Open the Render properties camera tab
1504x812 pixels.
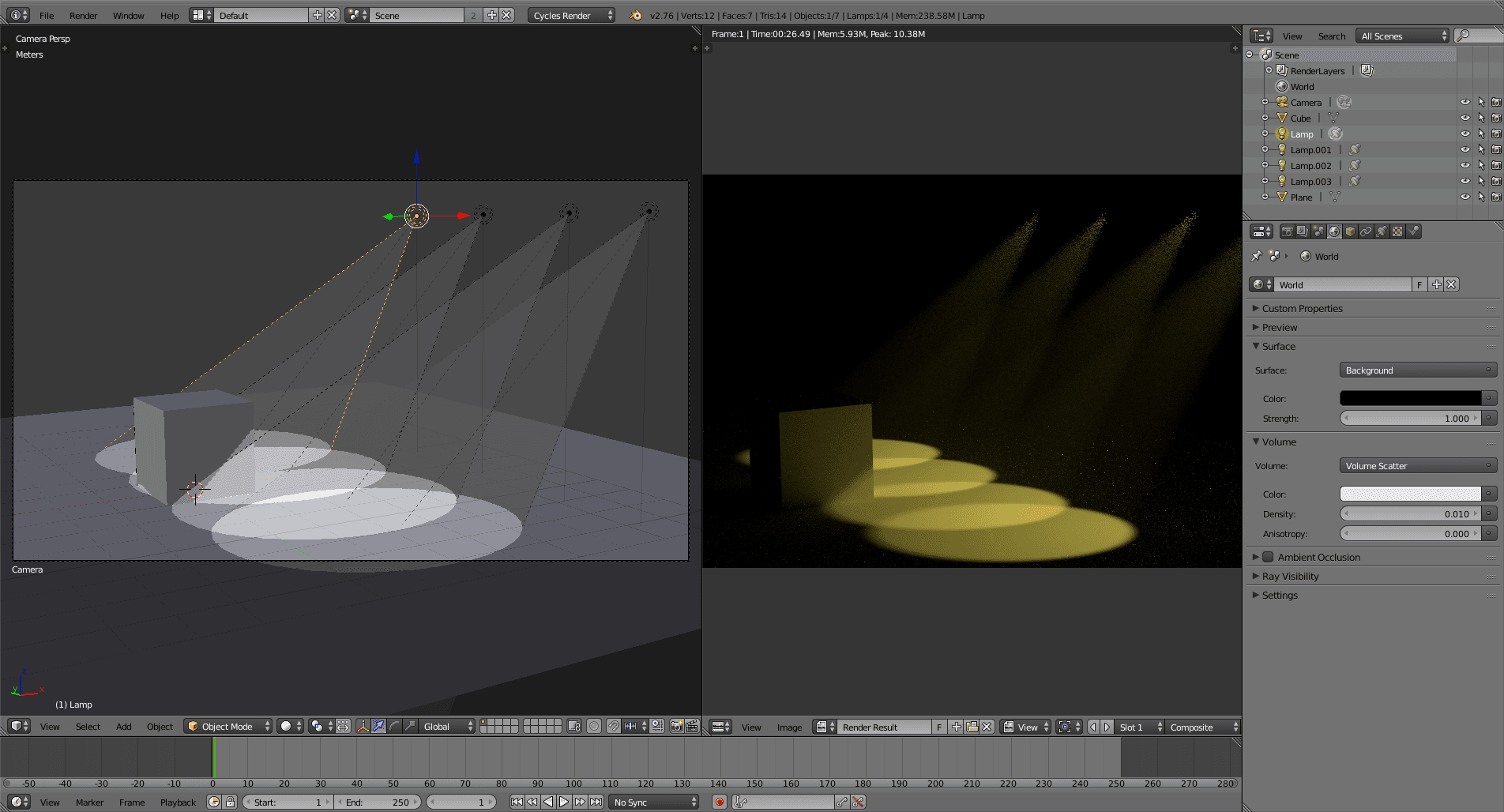coord(1287,231)
